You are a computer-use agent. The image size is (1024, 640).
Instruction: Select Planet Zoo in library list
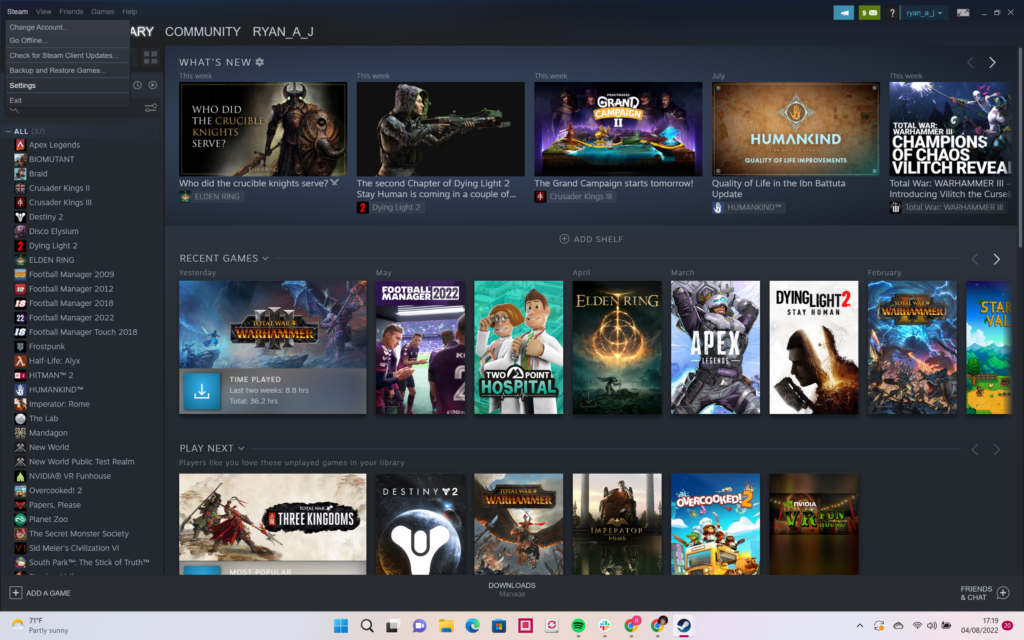[48, 519]
